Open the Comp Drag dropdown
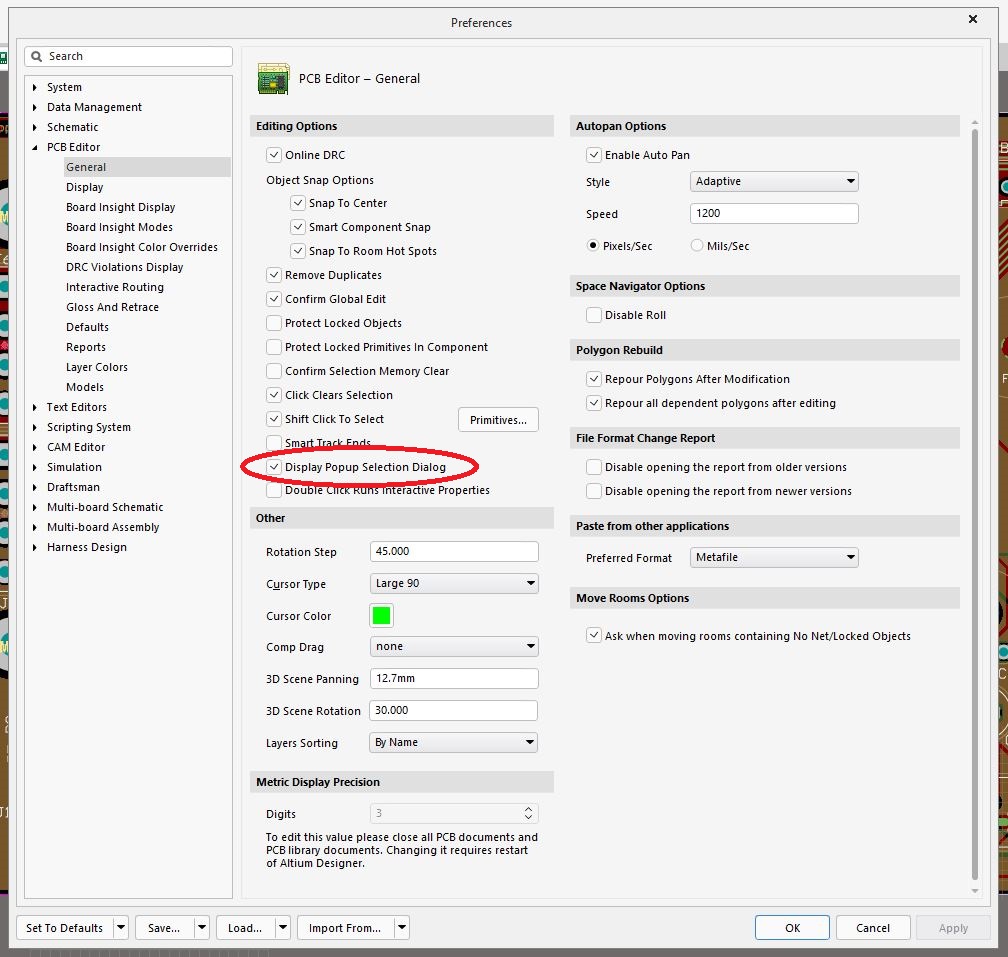The image size is (1008, 957). 454,647
